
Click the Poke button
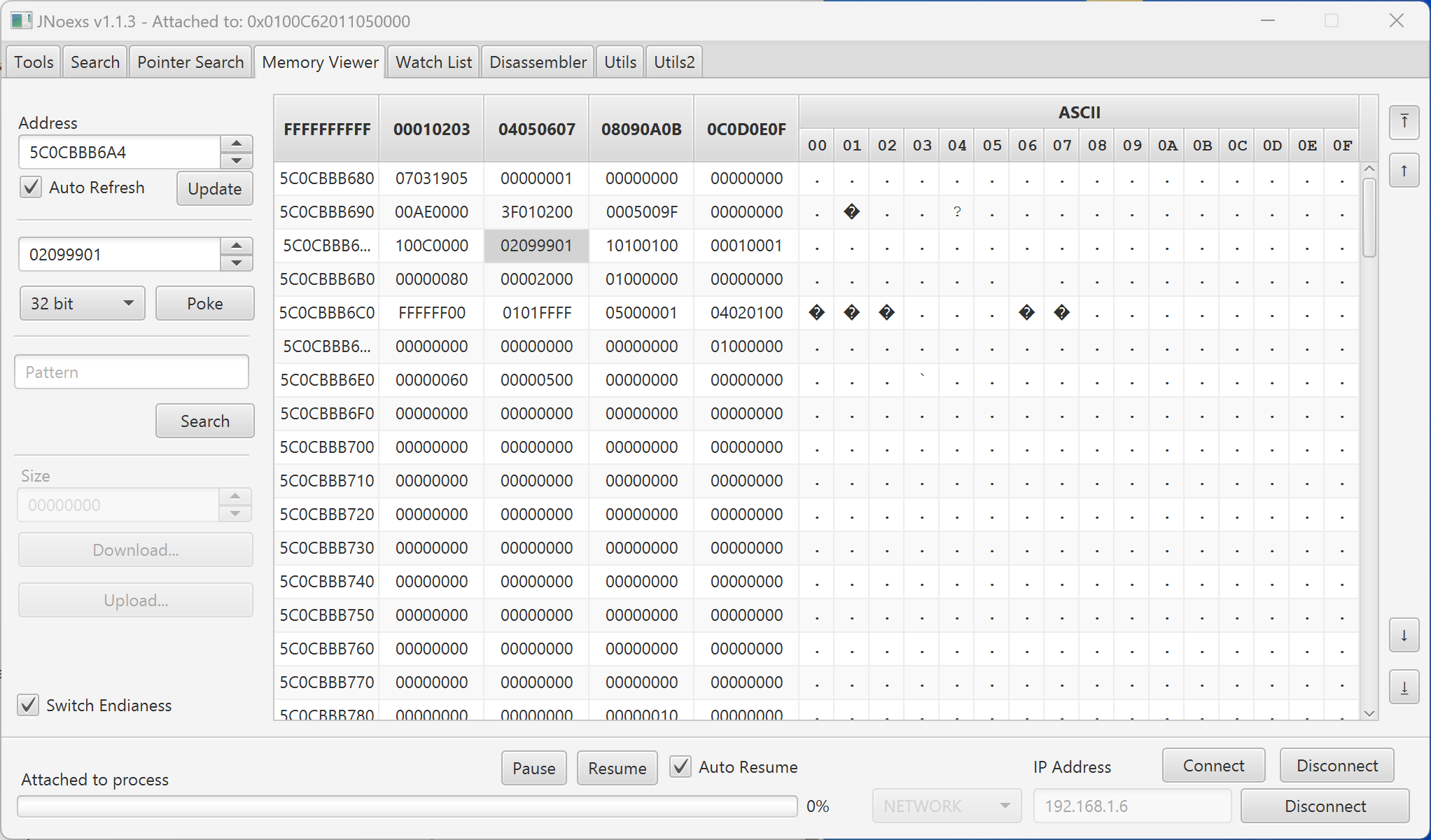(x=204, y=303)
